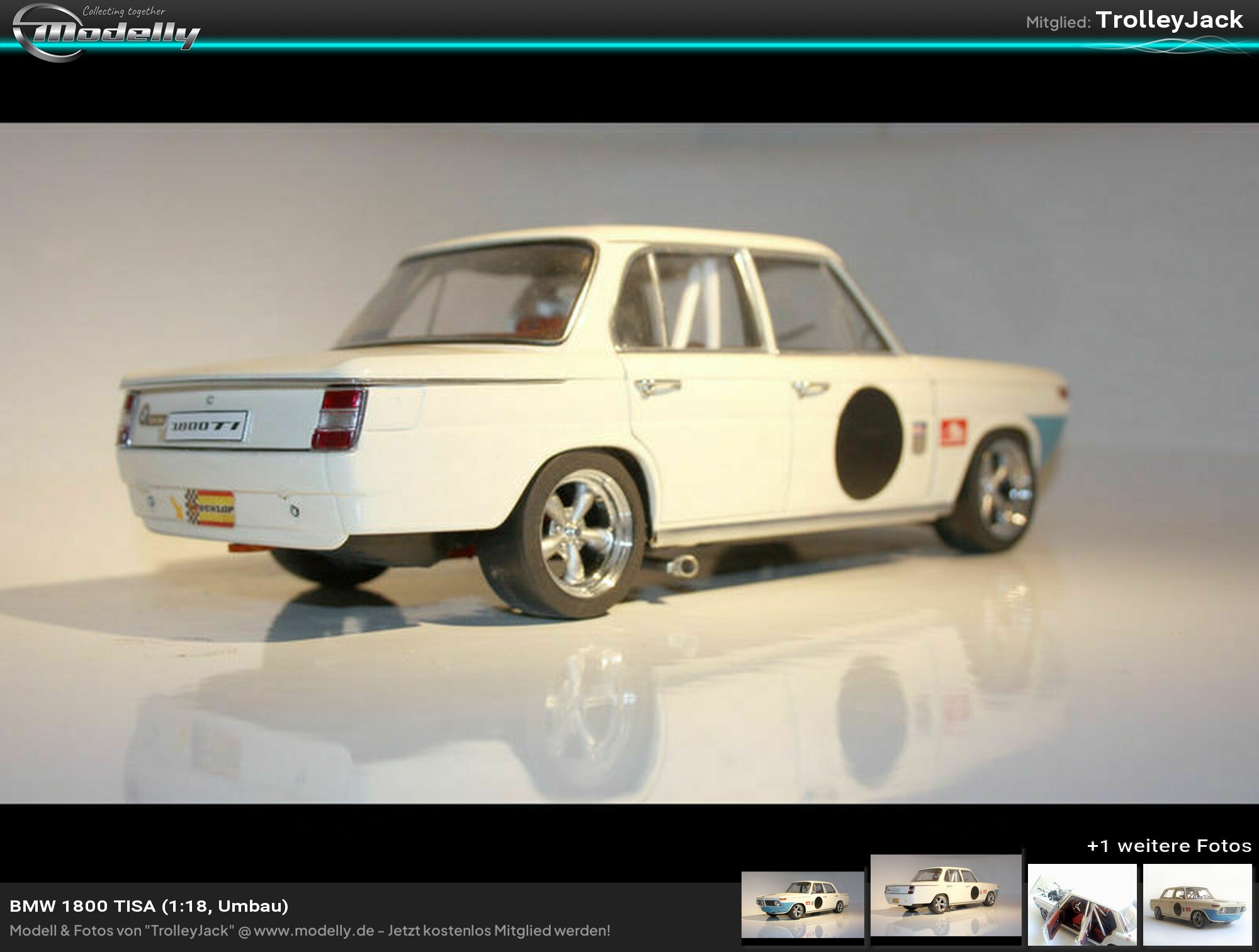Screen dimensions: 1259x952
Task: Click the www.modelly.de caption text
Action: (x=313, y=931)
